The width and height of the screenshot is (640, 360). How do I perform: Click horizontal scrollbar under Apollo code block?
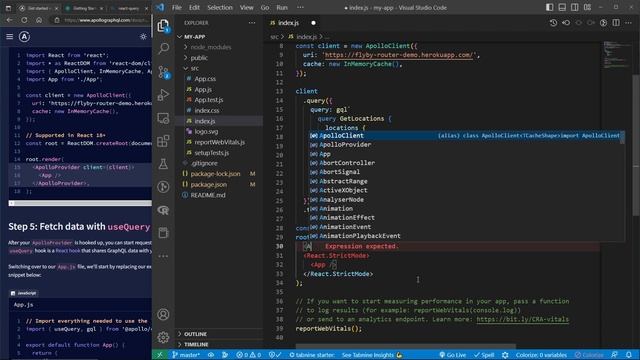[80, 203]
